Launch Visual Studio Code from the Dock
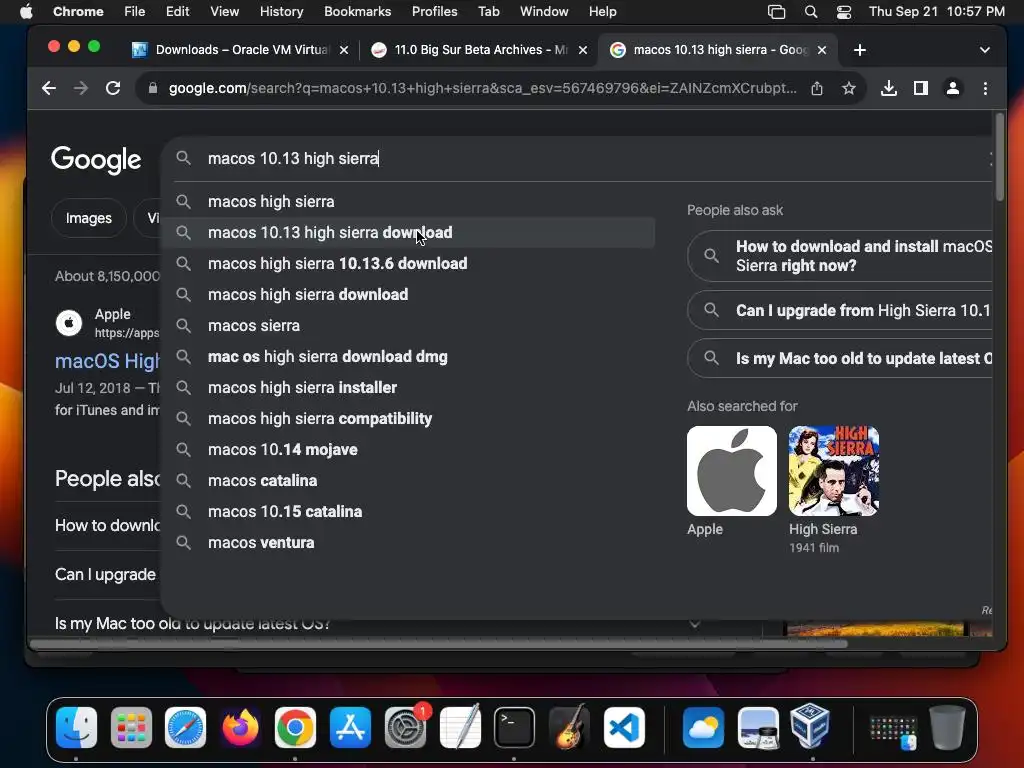The height and width of the screenshot is (768, 1024). pyautogui.click(x=624, y=727)
